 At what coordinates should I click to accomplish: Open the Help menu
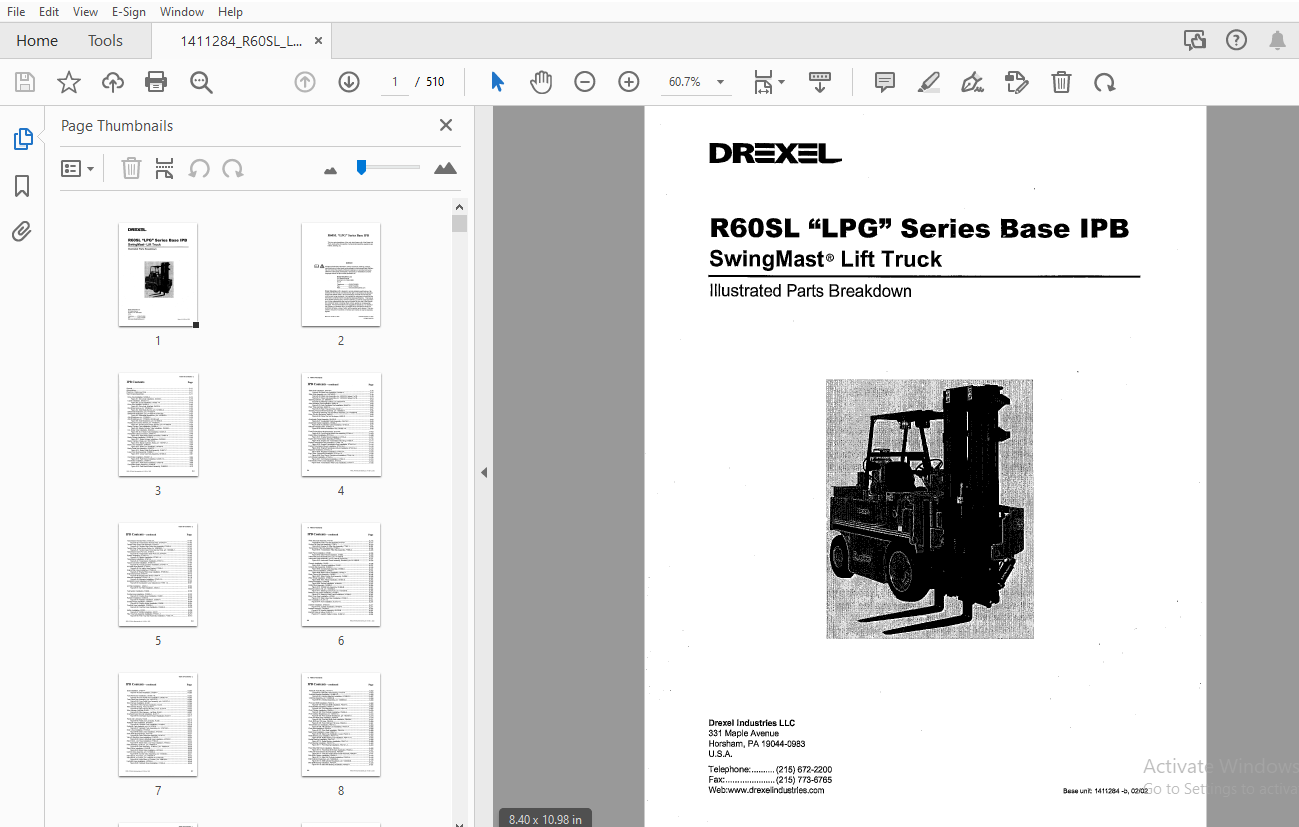click(230, 12)
